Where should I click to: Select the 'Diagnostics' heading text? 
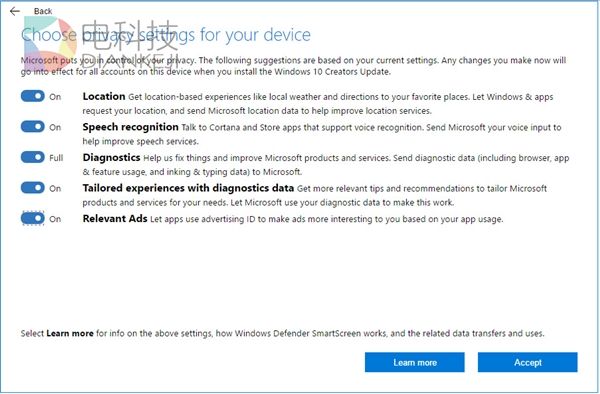click(111, 158)
